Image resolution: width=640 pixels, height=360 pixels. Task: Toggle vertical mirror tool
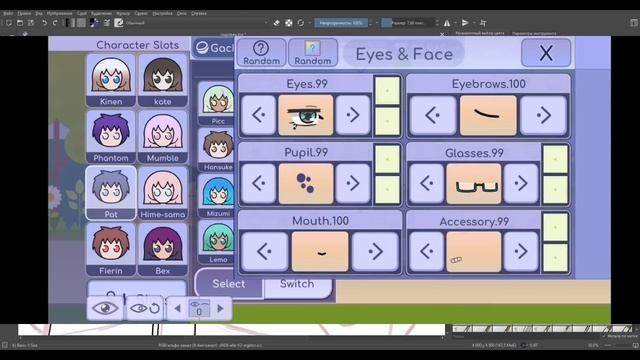coord(465,23)
